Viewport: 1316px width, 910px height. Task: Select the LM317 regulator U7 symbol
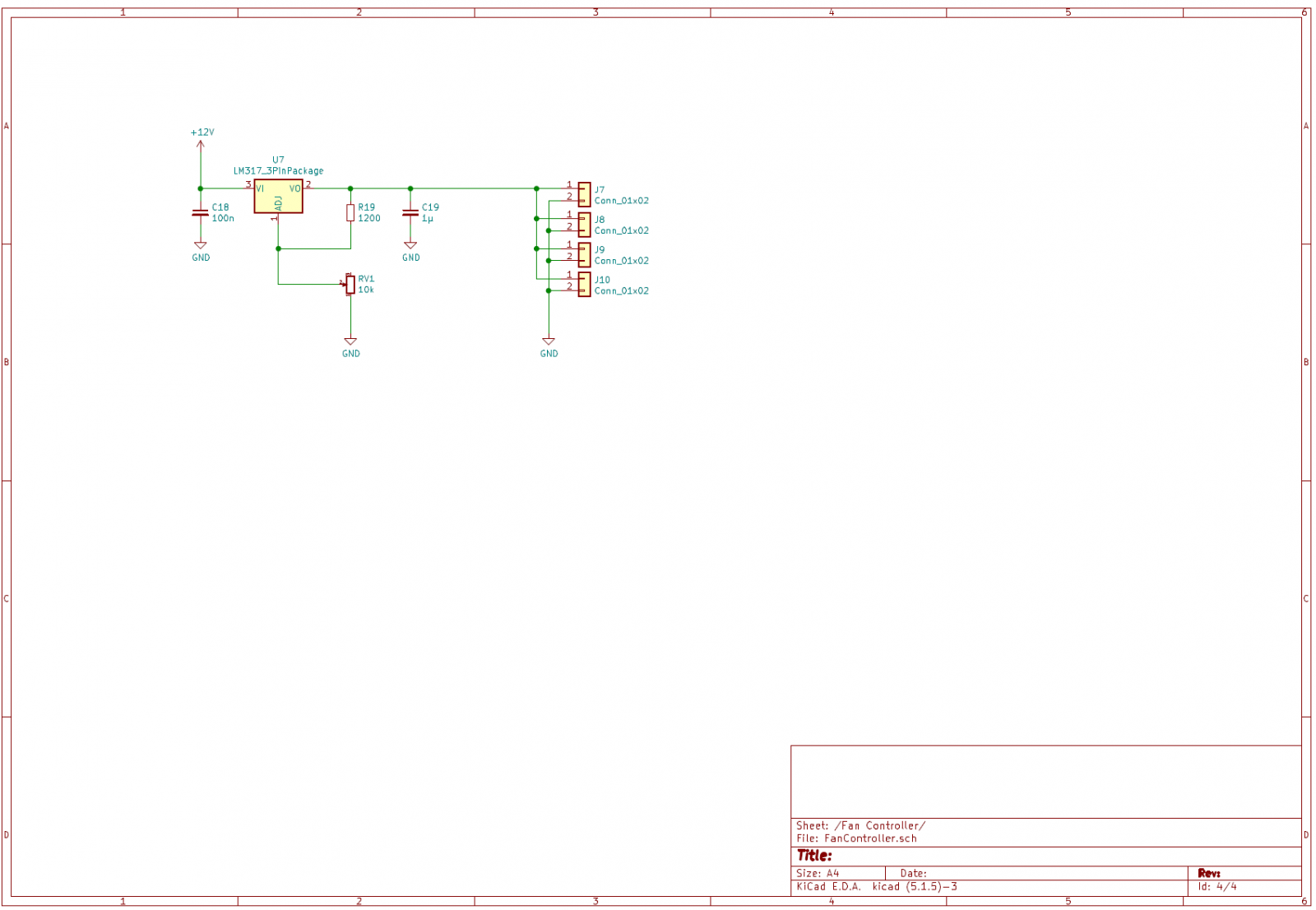278,196
